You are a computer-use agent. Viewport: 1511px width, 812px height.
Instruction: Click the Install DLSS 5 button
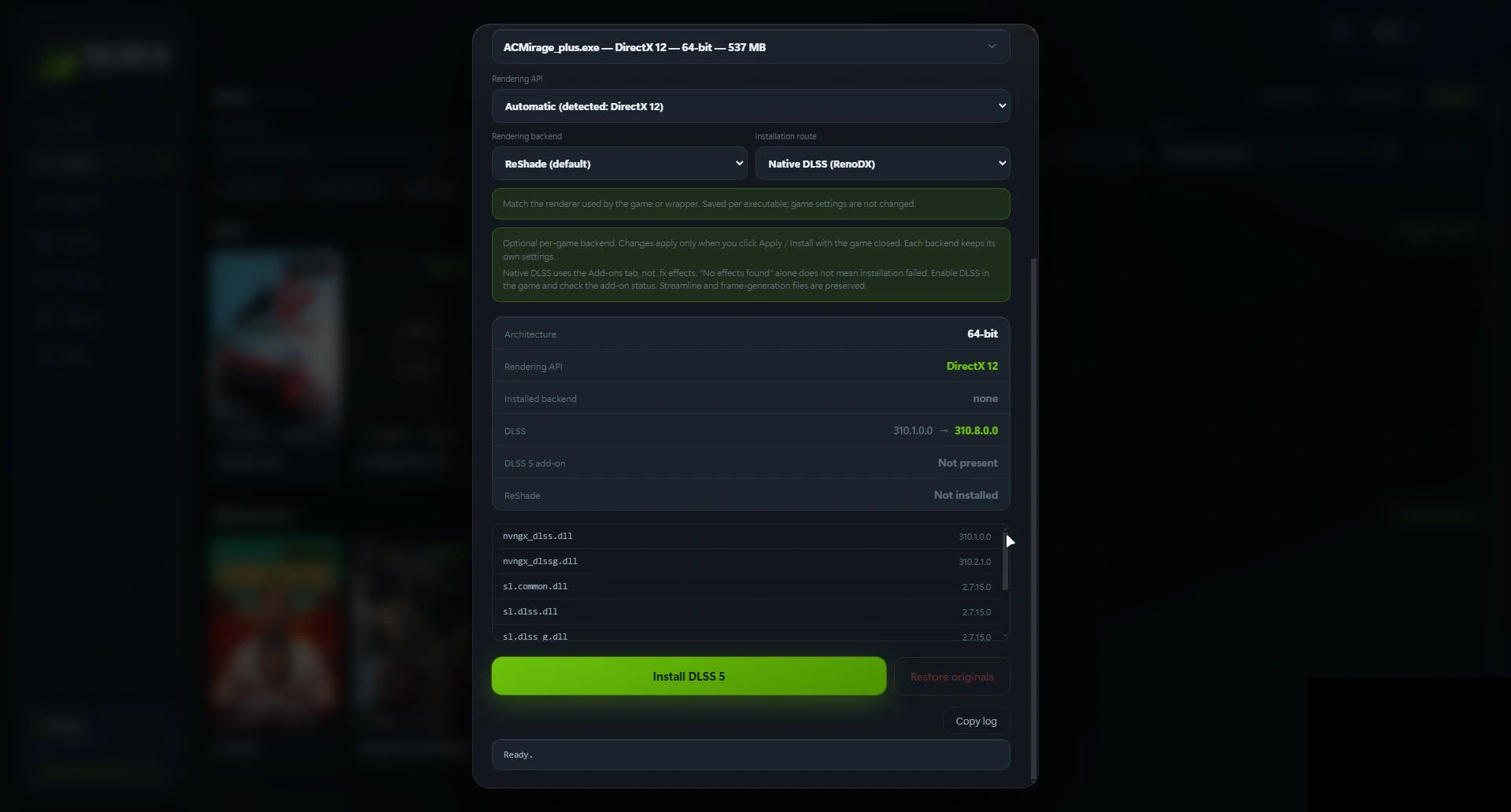(x=689, y=676)
